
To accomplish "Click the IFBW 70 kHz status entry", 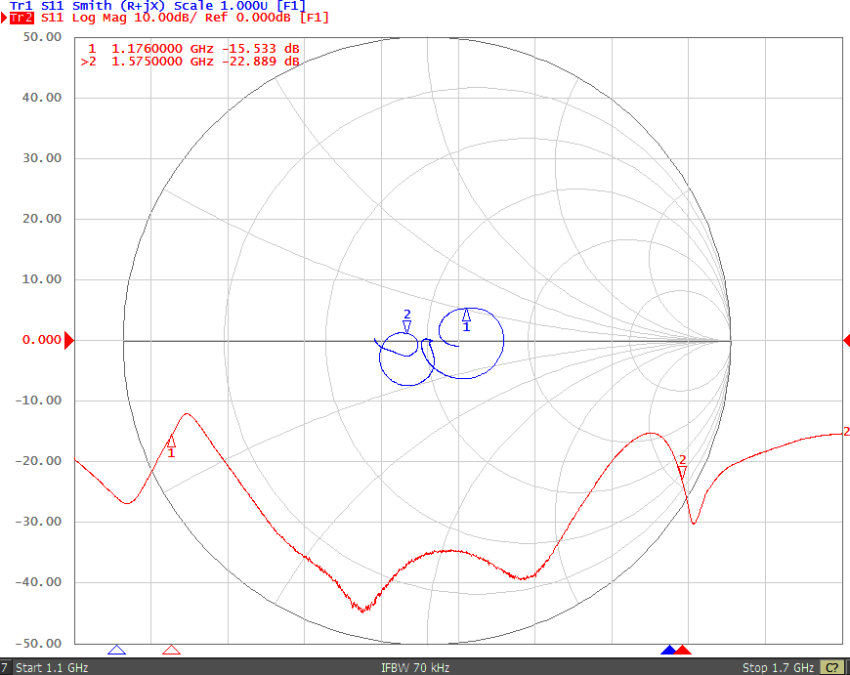I will pyautogui.click(x=415, y=667).
